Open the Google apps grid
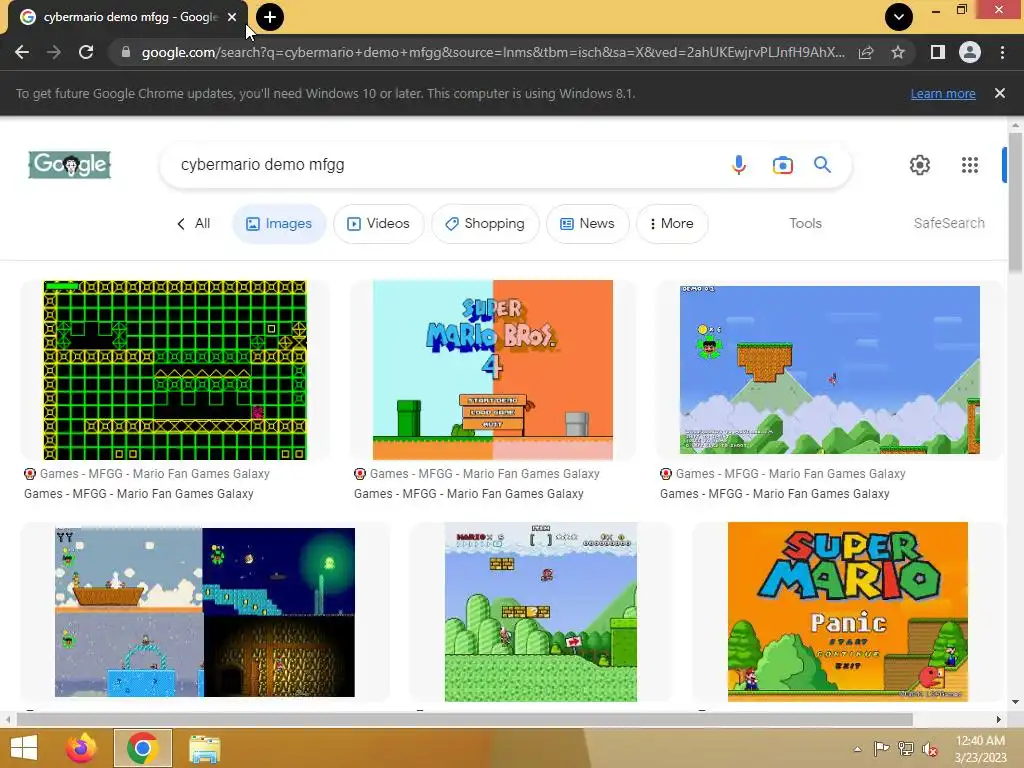The width and height of the screenshot is (1024, 768). (x=970, y=165)
